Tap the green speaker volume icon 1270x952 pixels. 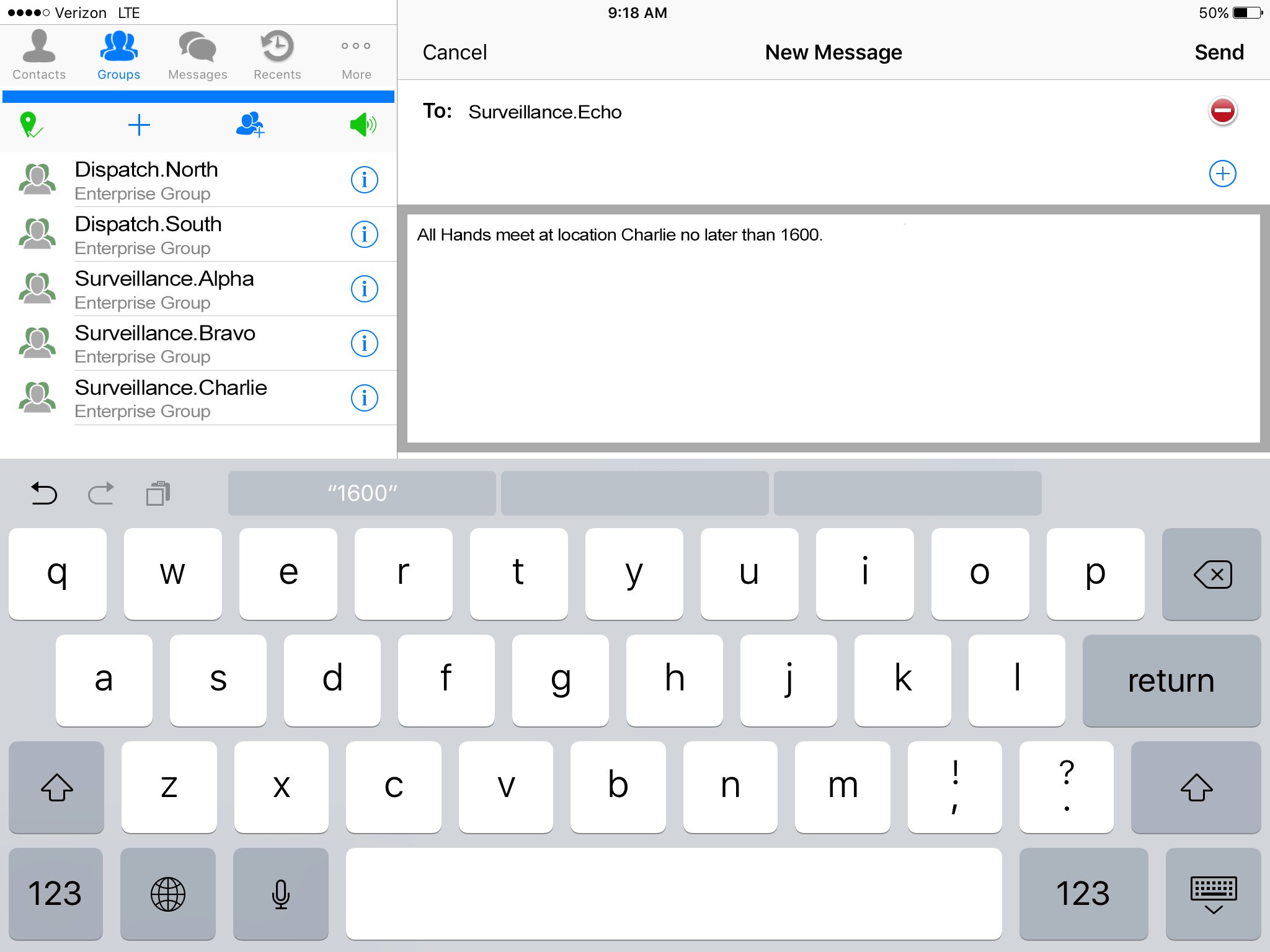coord(363,125)
